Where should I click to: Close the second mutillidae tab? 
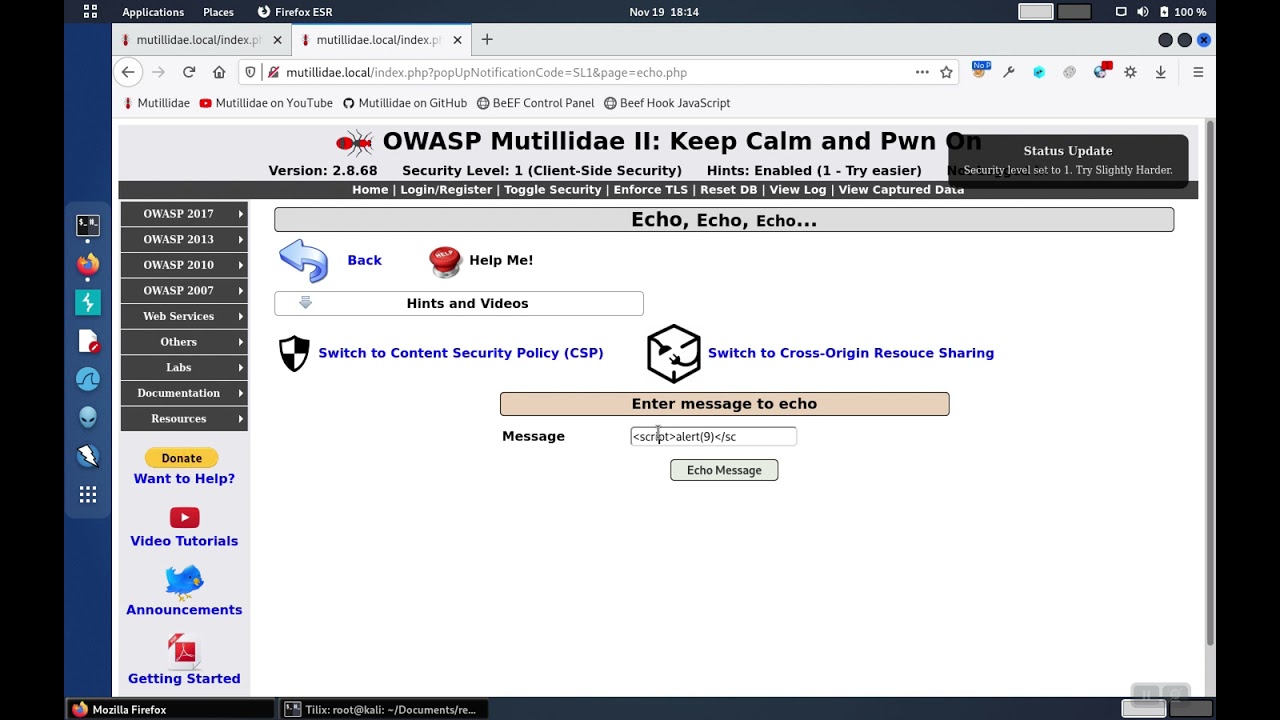457,40
